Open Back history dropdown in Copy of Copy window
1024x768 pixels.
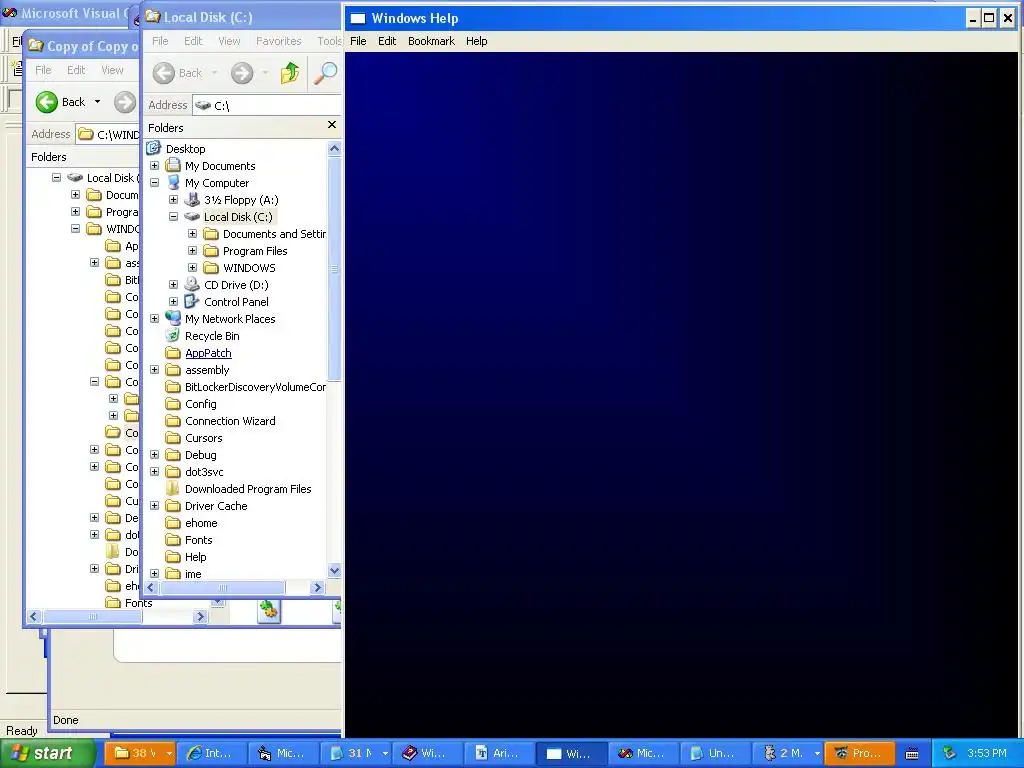(x=97, y=102)
